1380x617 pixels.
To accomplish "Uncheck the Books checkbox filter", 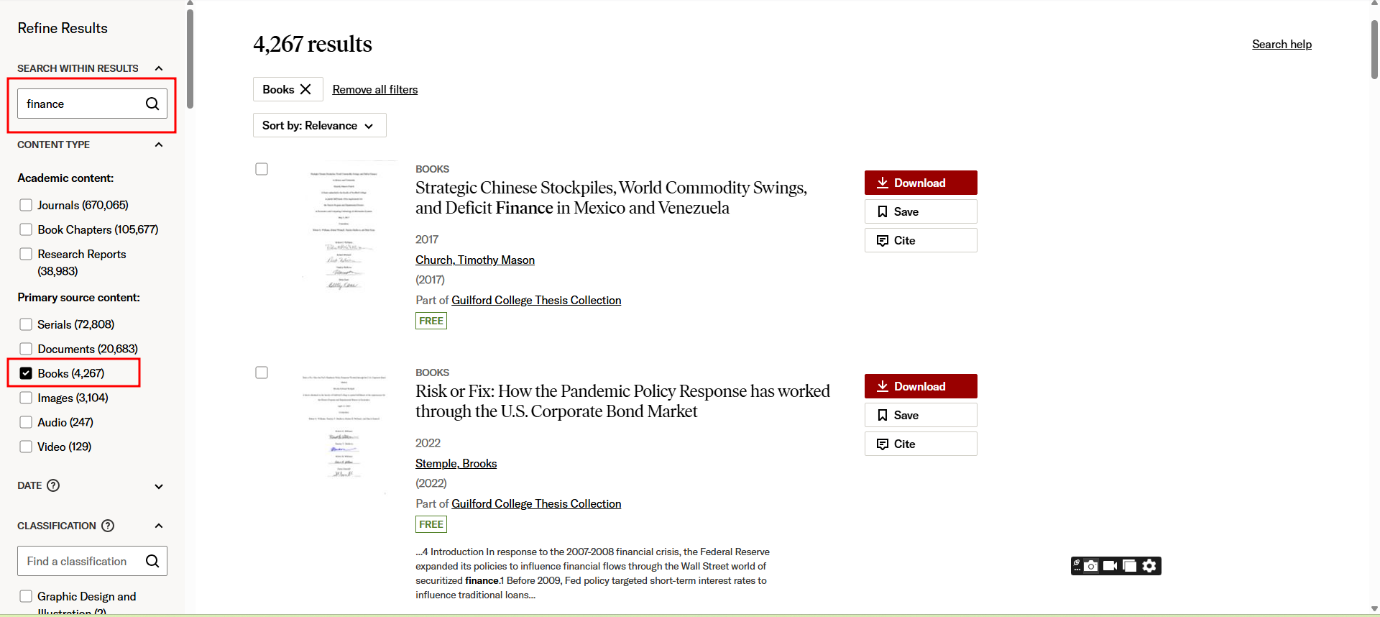I will coord(26,373).
